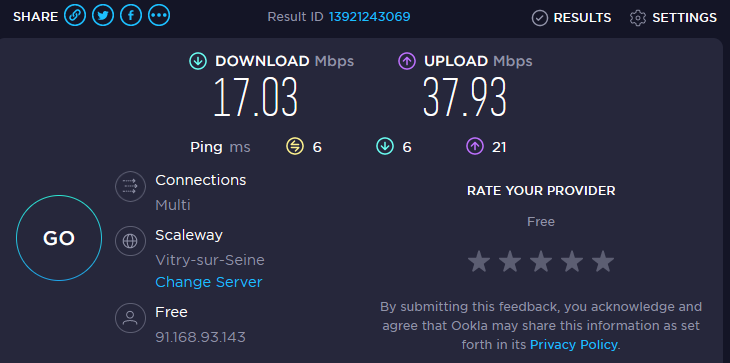730x363 pixels.
Task: Open the Privacy Policy link
Action: tap(574, 345)
